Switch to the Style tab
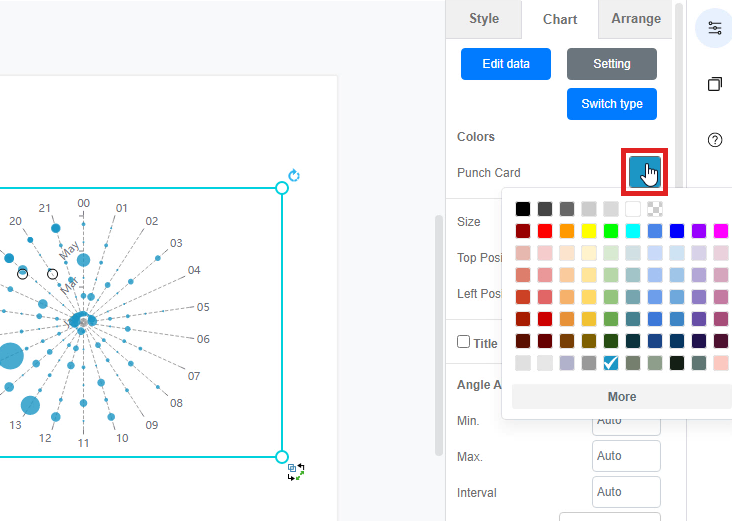 coord(484,19)
